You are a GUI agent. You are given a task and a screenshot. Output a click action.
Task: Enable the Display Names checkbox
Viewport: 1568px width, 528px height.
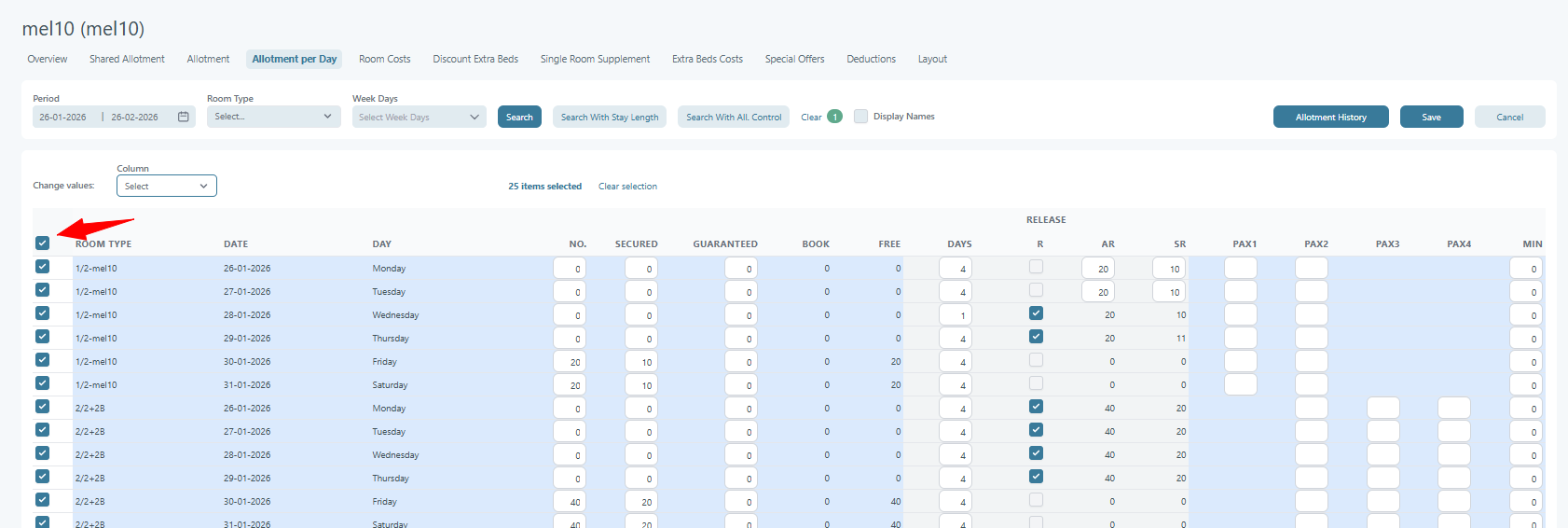point(861,117)
